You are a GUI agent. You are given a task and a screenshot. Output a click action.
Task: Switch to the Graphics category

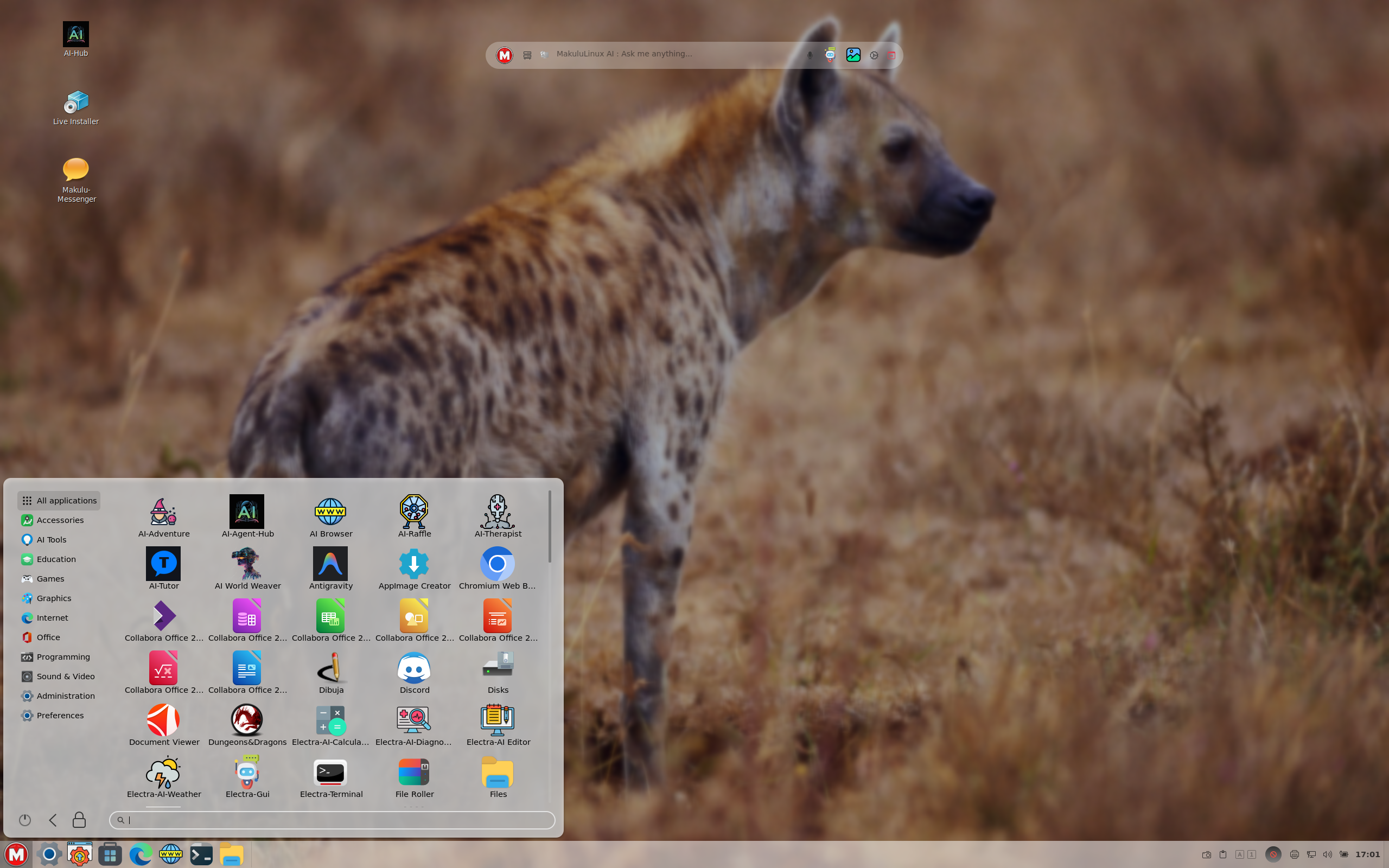pyautogui.click(x=47, y=598)
